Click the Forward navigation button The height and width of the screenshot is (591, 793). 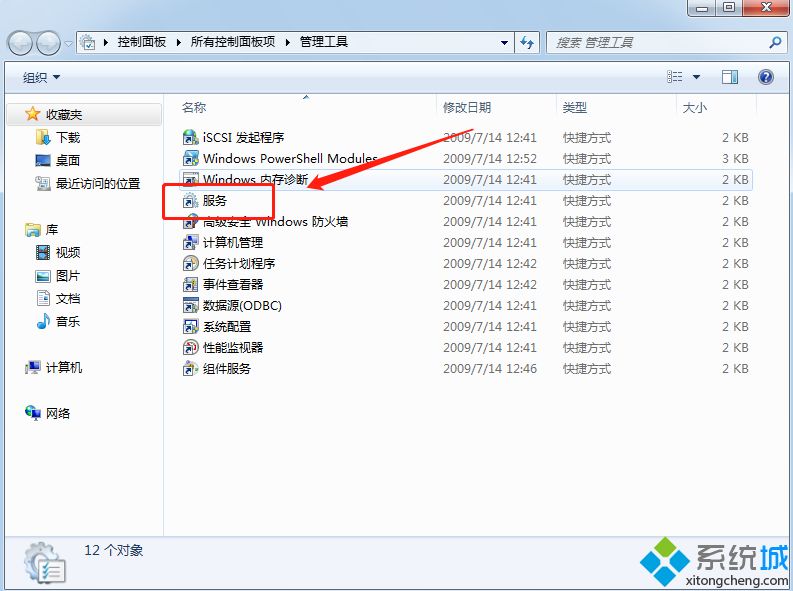[x=49, y=43]
